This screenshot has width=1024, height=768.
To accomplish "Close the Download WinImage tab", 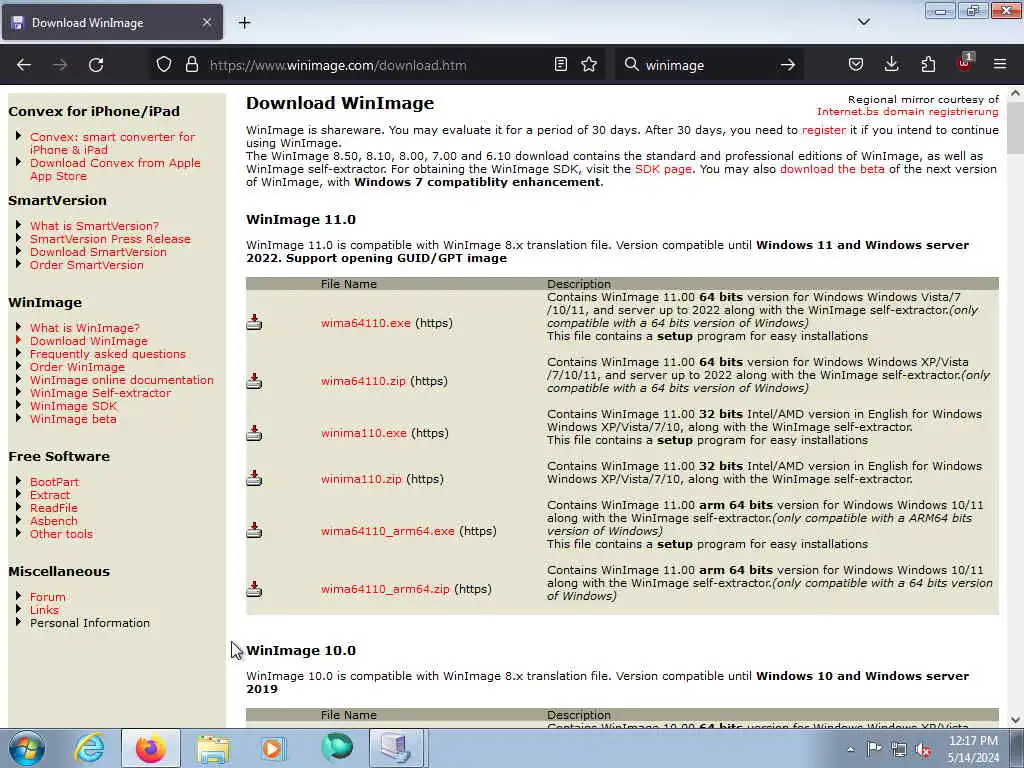I will tap(206, 23).
